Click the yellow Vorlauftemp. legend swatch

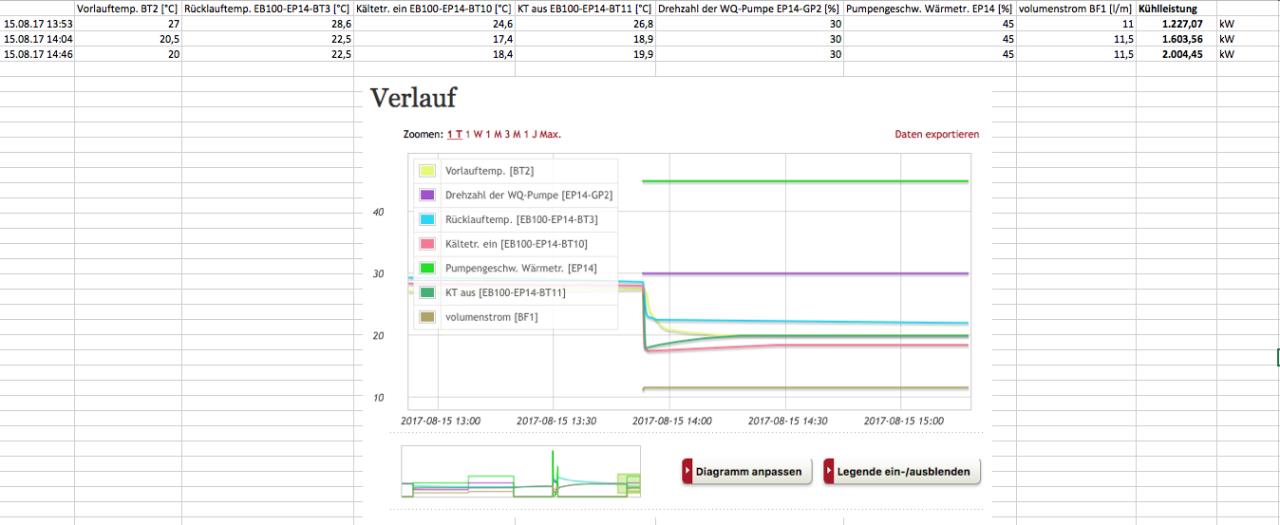pos(426,171)
